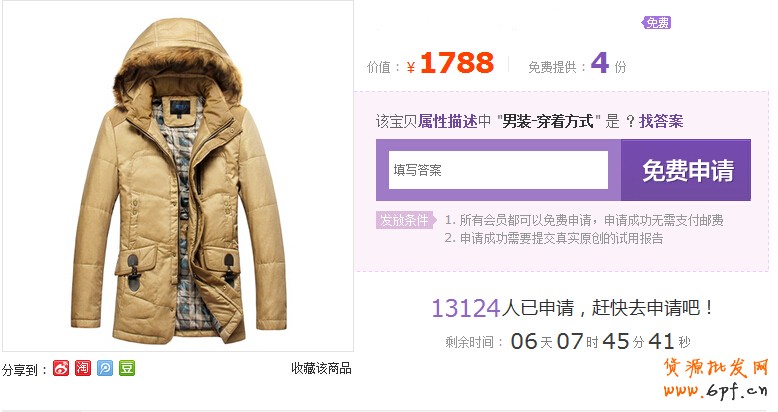
Task: Click the 免费申请 button
Action: coord(686,170)
